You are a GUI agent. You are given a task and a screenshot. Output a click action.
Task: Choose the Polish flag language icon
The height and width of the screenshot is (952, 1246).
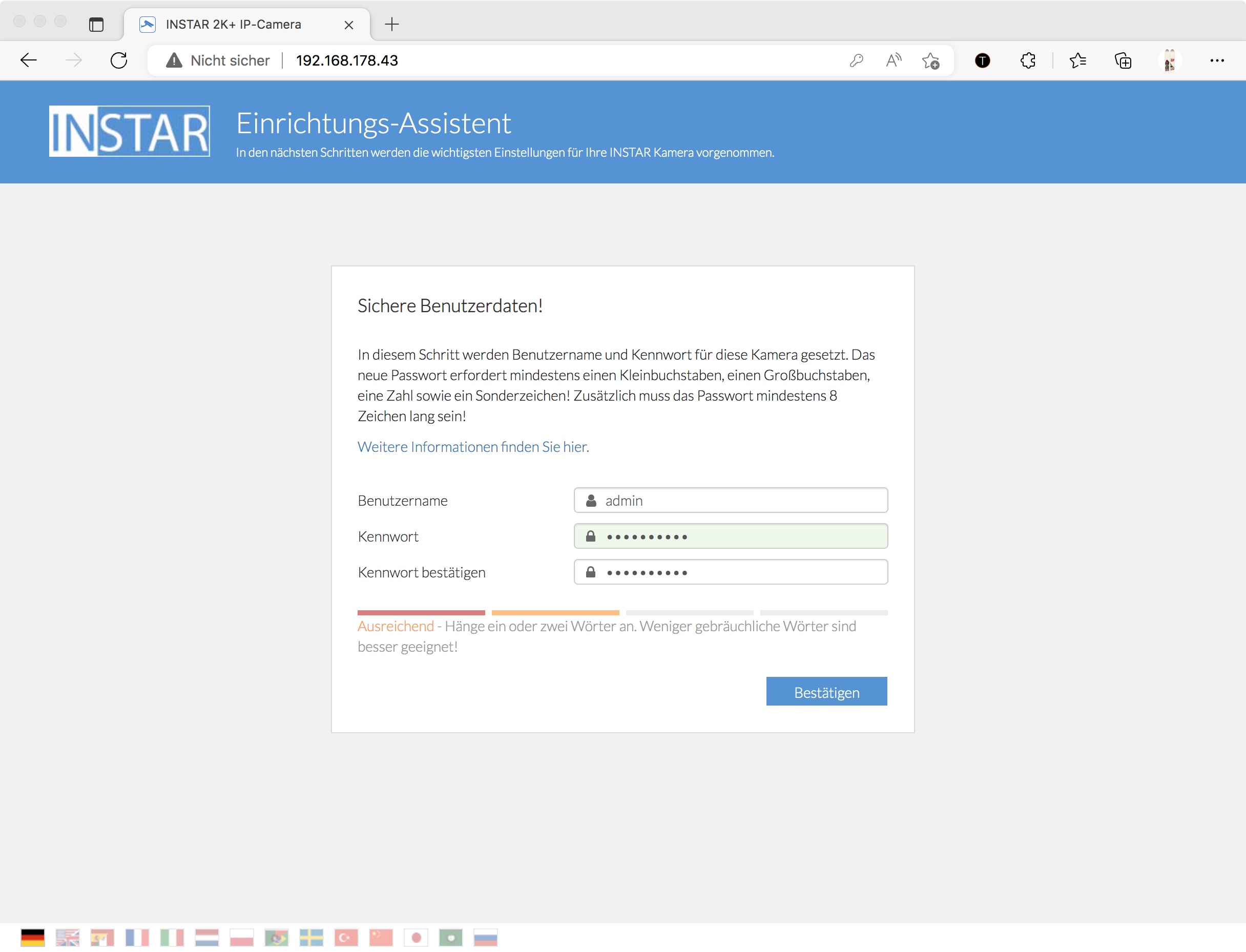(241, 937)
